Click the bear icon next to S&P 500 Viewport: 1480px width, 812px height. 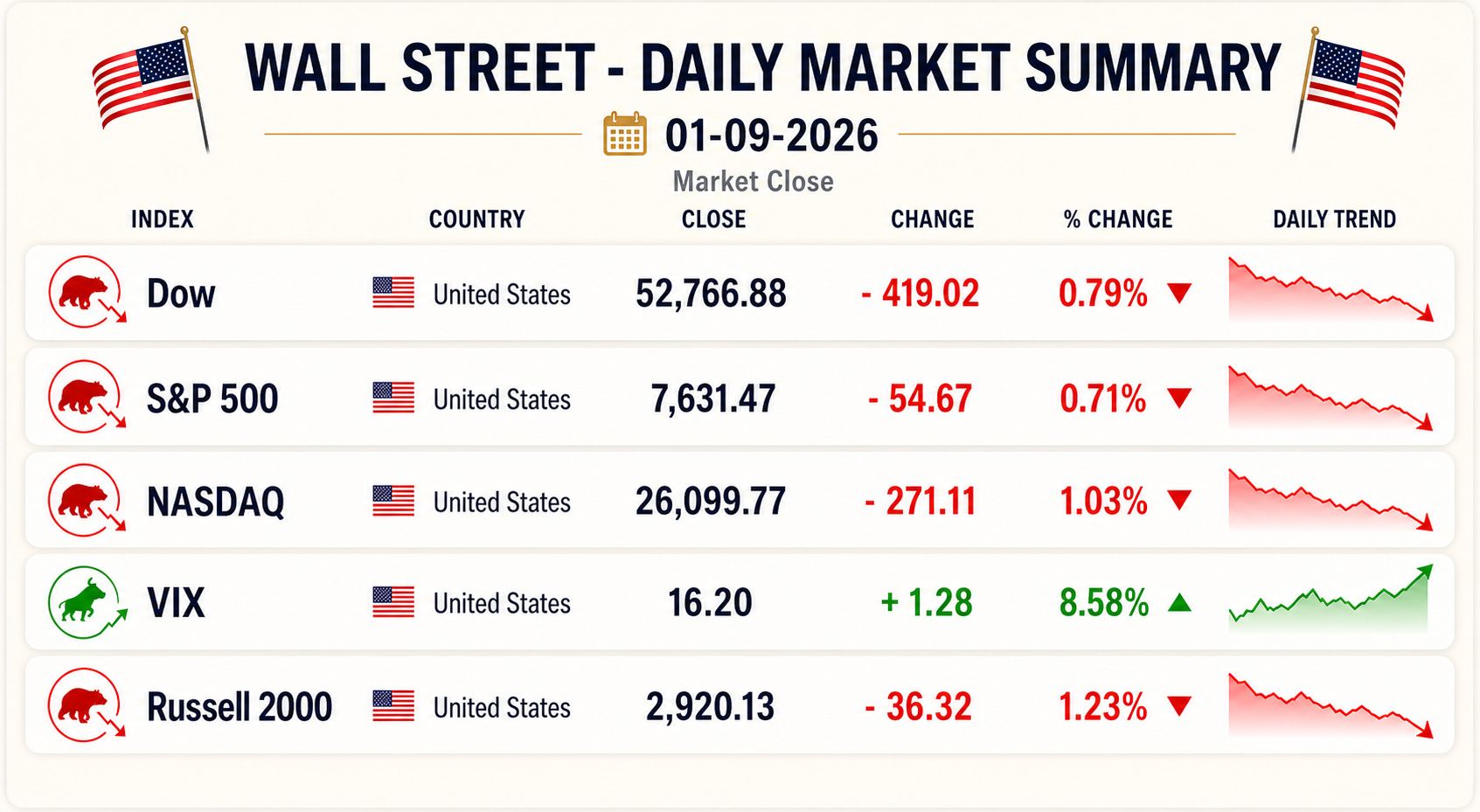tap(87, 397)
